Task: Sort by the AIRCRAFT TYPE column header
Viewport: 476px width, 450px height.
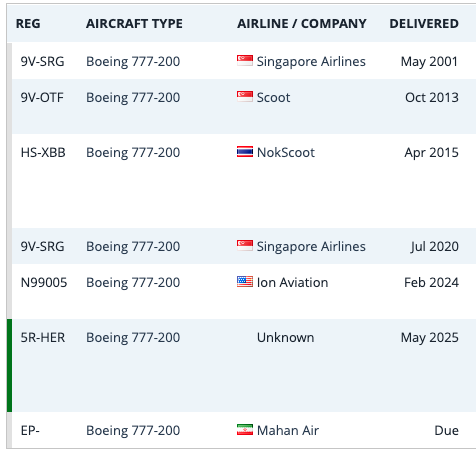Action: [x=134, y=24]
